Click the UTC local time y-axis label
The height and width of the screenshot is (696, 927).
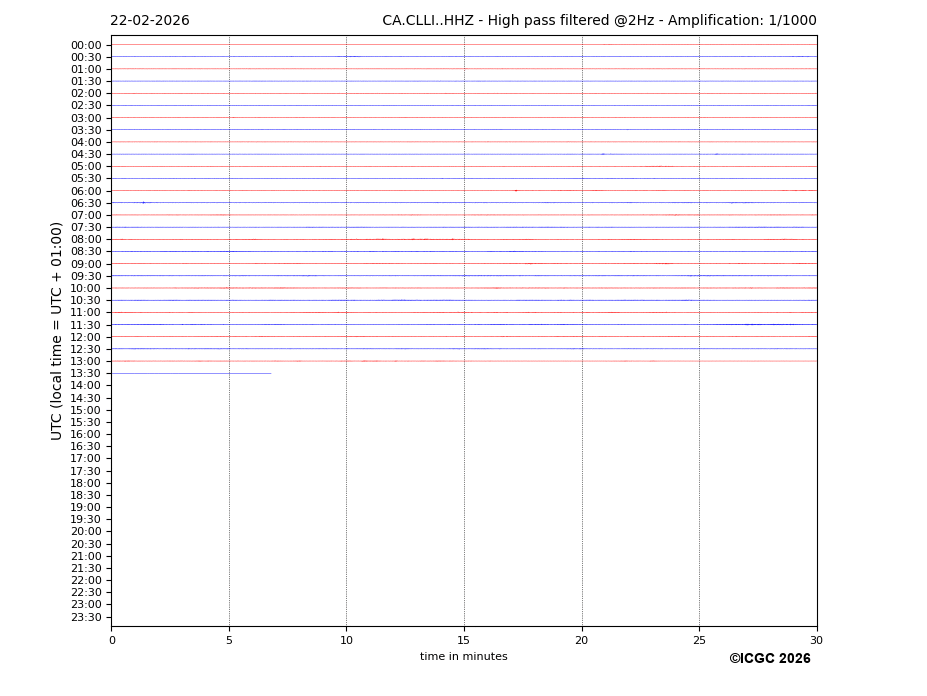[57, 330]
